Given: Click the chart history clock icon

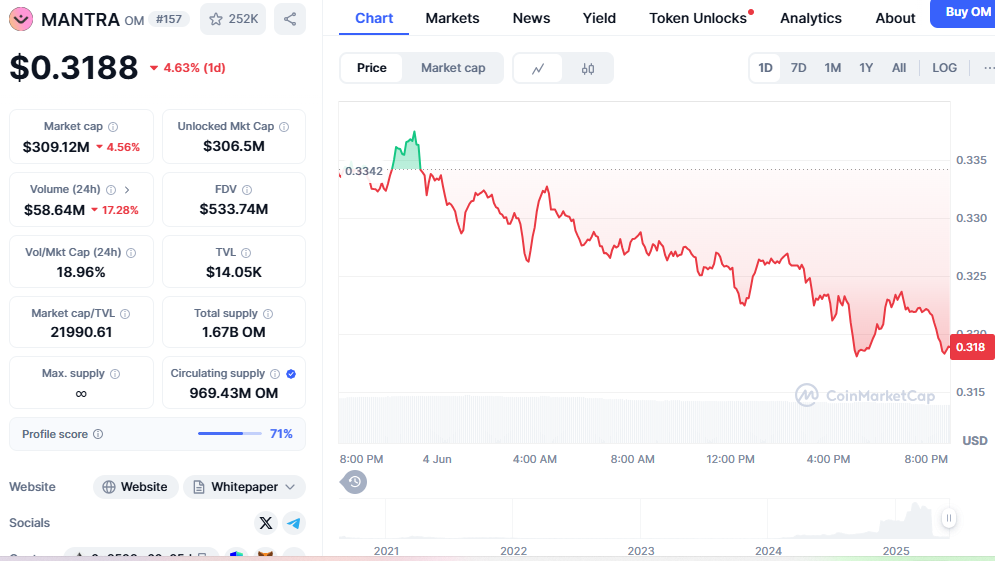Looking at the screenshot, I should (354, 482).
